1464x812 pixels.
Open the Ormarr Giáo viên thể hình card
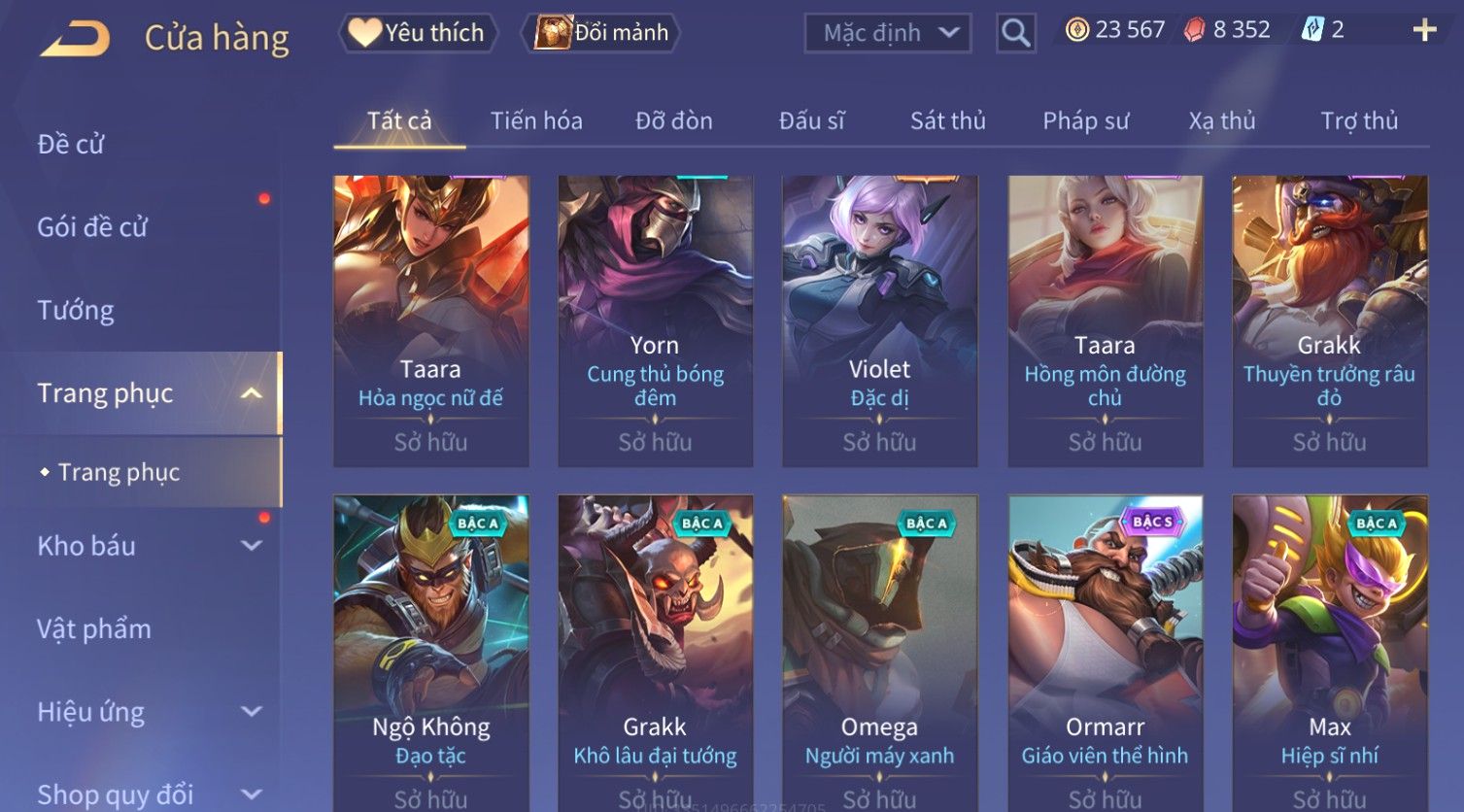(1105, 653)
